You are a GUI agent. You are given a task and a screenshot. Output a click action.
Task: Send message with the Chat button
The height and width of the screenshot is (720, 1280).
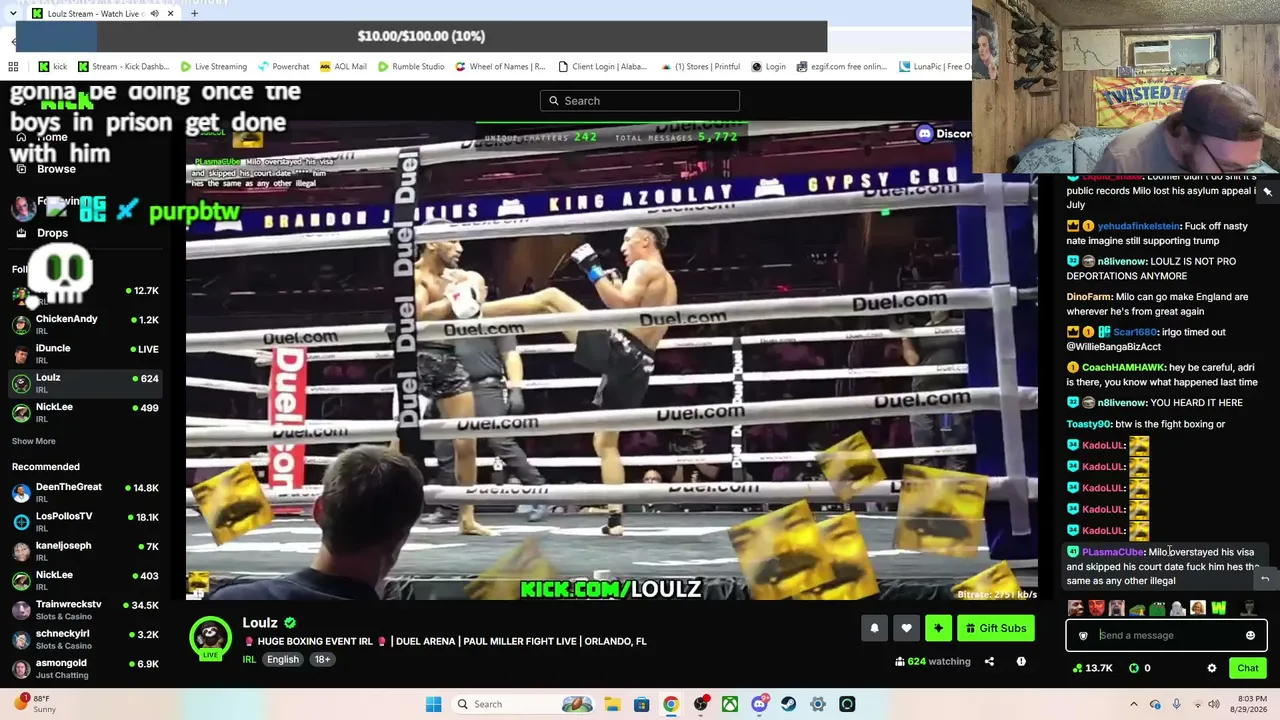(1247, 668)
